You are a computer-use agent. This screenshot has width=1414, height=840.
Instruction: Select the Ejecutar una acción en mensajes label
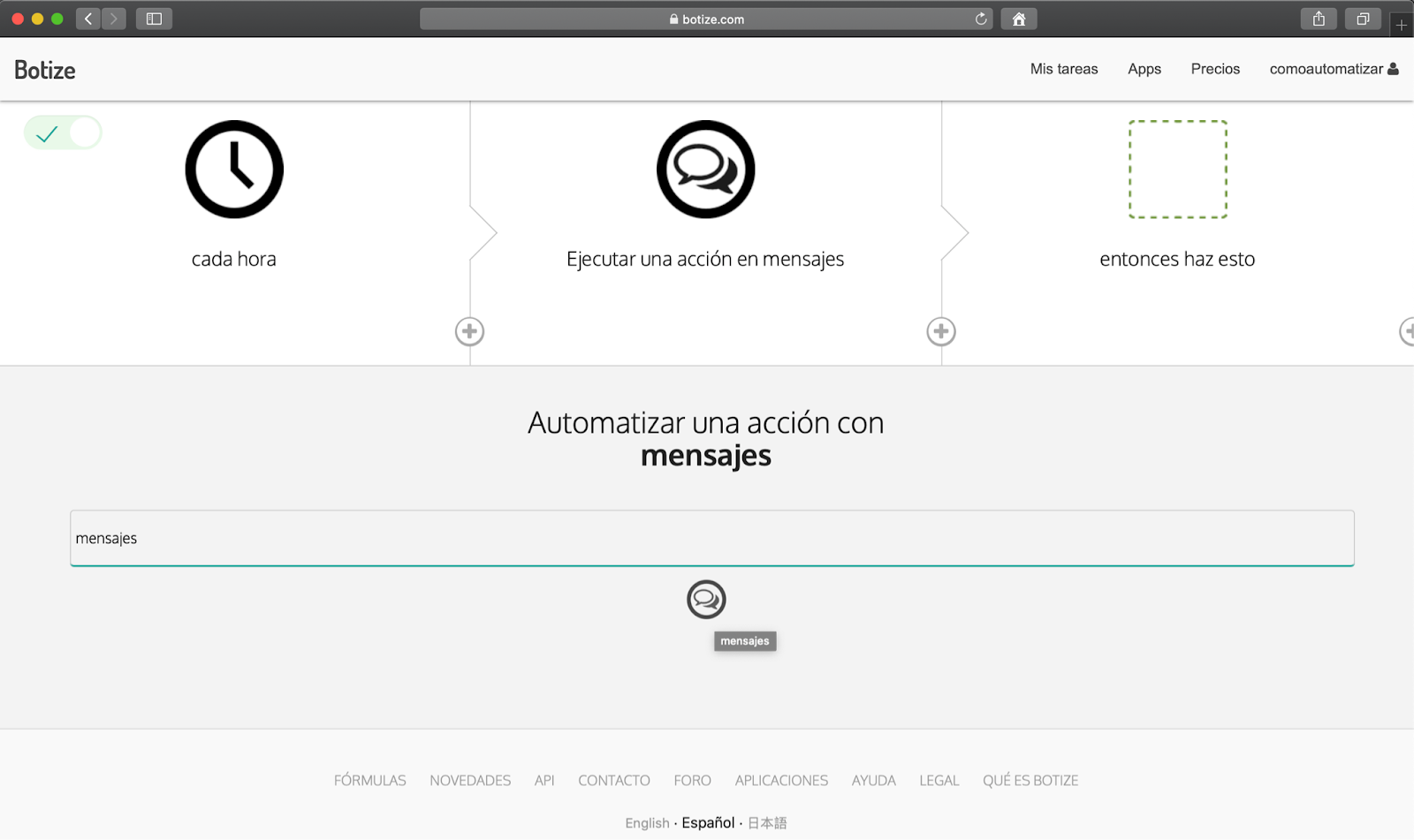(x=705, y=259)
